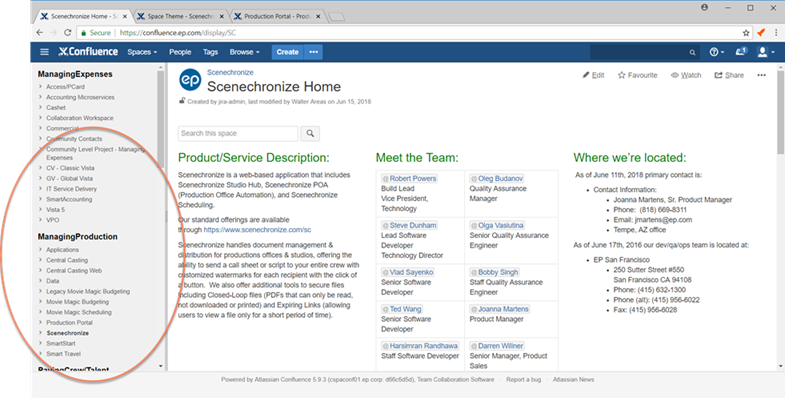The height and width of the screenshot is (398, 785).
Task: Click the browser forward arrow
Action: click(54, 33)
